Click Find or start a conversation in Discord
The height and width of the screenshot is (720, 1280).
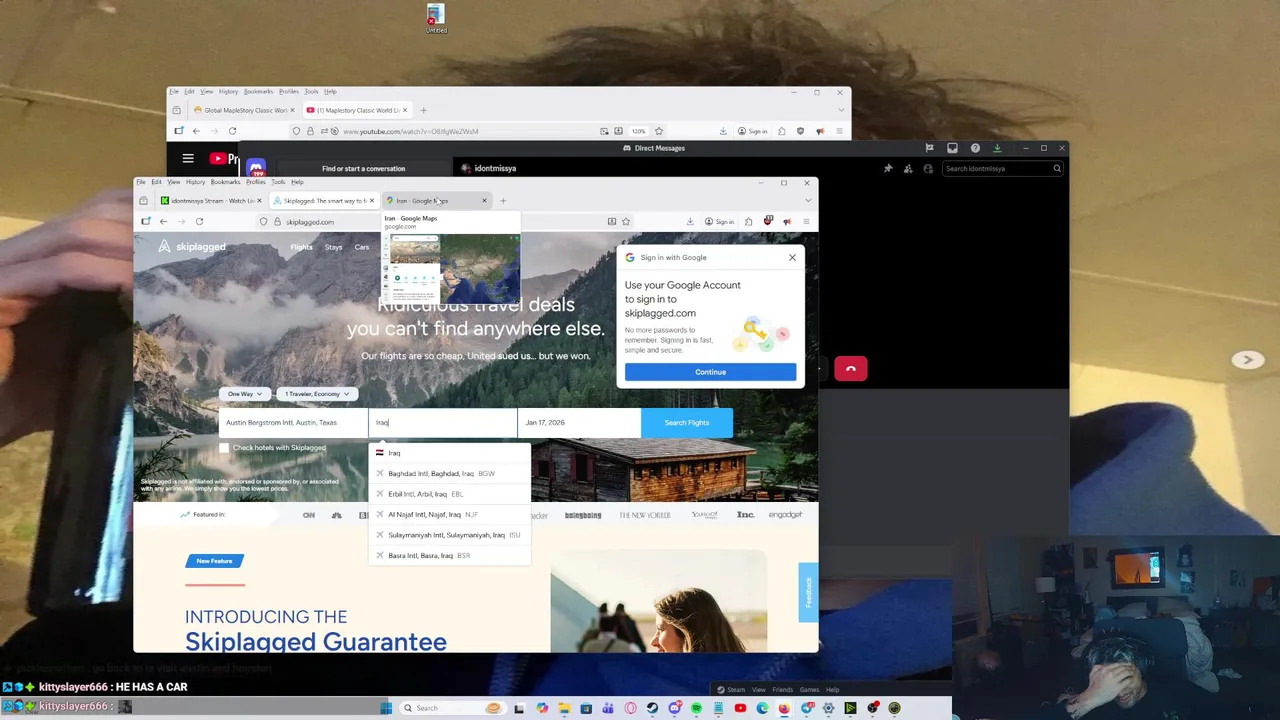click(x=363, y=169)
